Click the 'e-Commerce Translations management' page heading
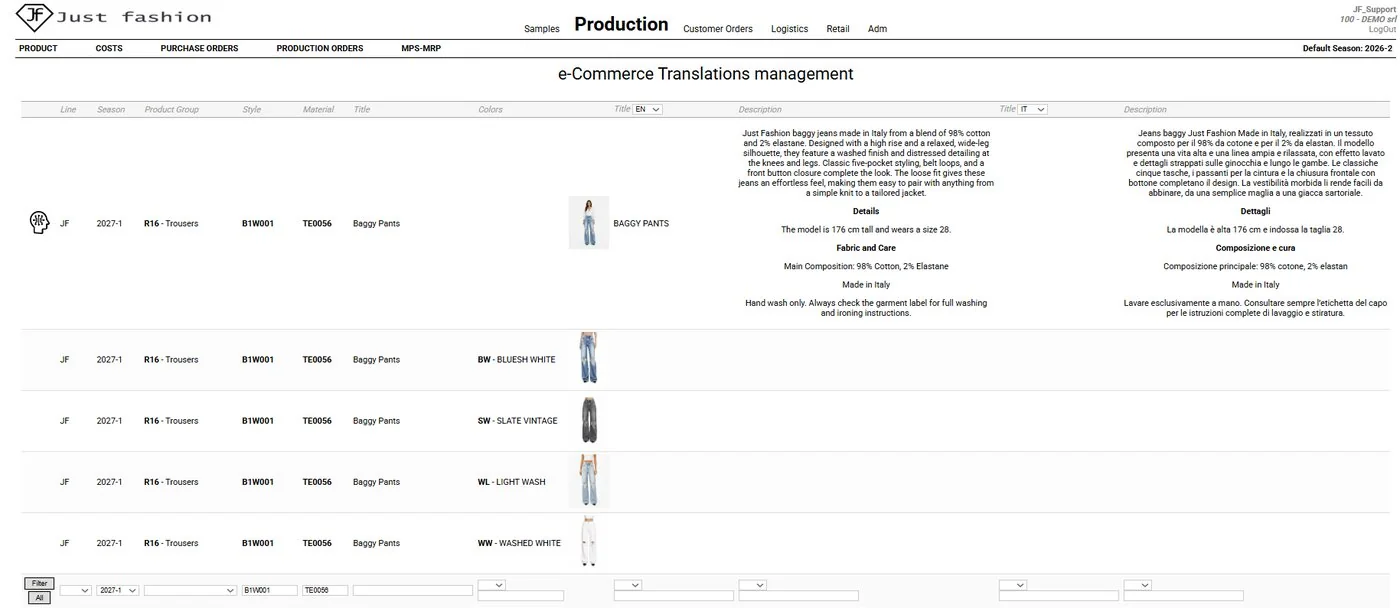Image resolution: width=1400 pixels, height=608 pixels. click(705, 74)
